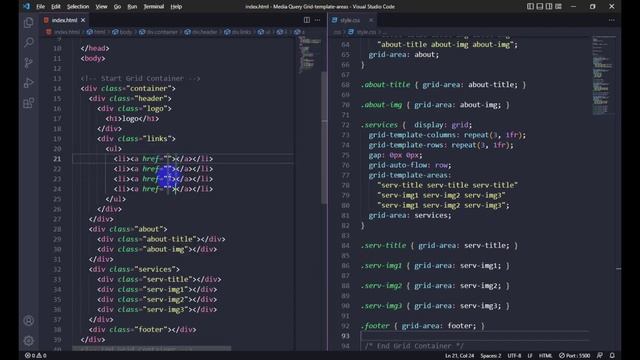This screenshot has width=640, height=360.
Task: Select the index.html breadcrumb file segment
Action: [x=63, y=32]
